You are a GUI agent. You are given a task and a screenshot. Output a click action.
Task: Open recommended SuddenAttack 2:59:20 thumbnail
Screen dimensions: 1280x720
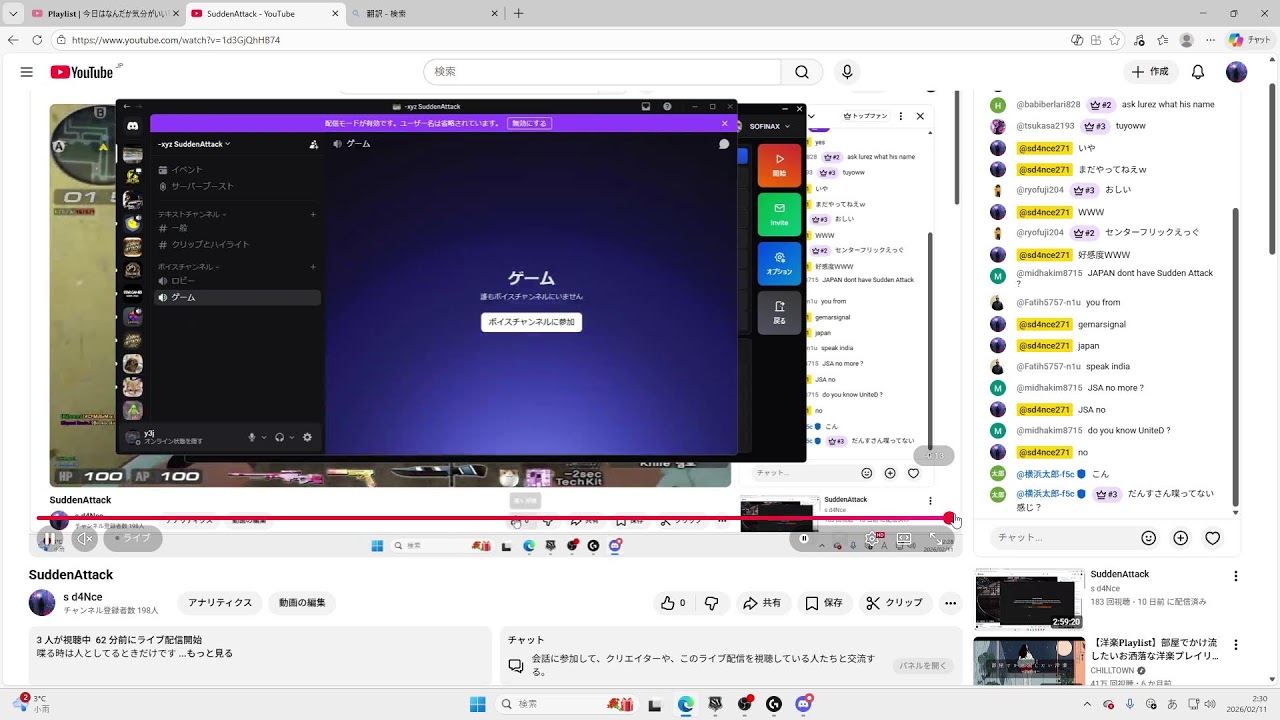pyautogui.click(x=1029, y=599)
